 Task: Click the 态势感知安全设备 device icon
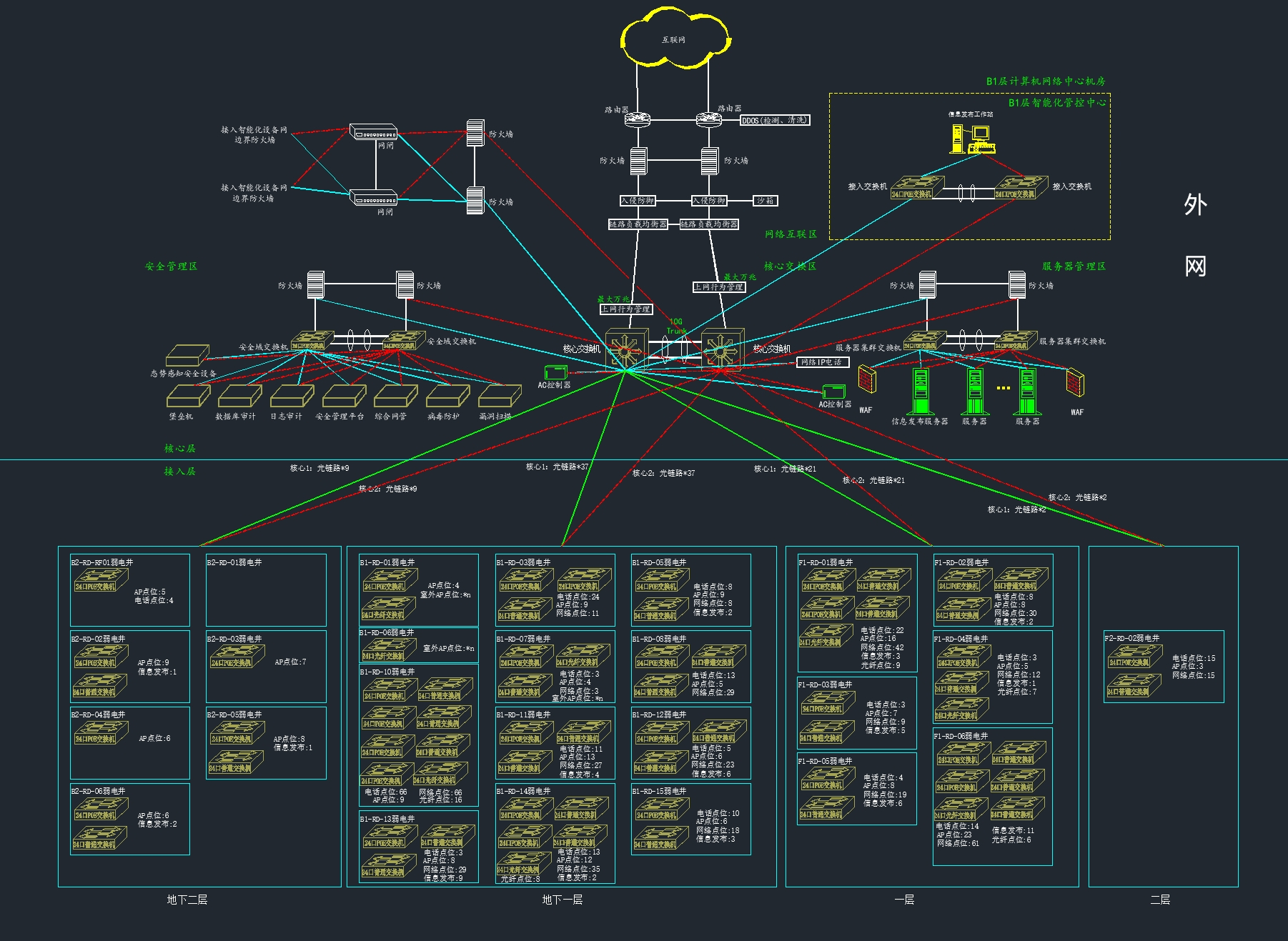[187, 356]
